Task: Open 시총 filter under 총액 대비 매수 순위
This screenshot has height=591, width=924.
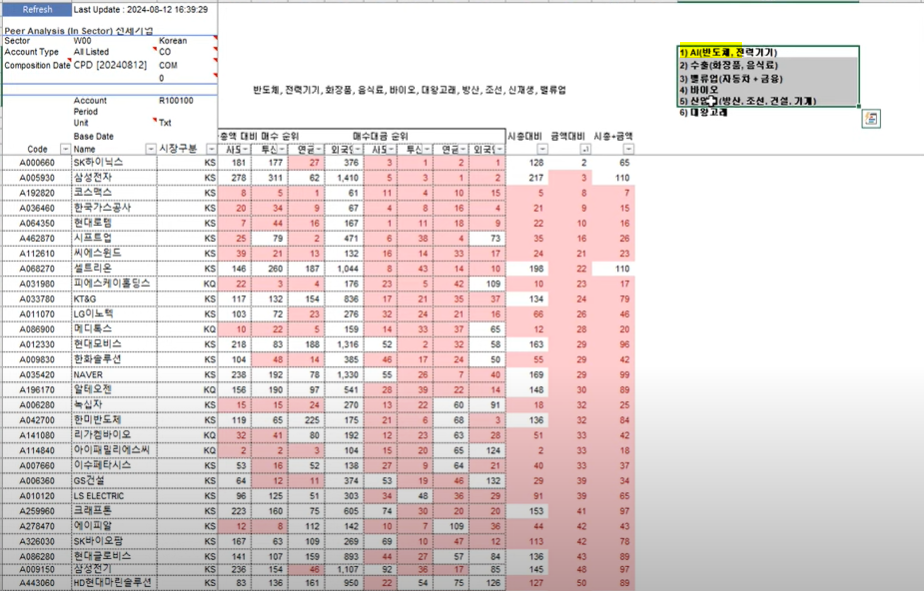Action: [x=246, y=150]
